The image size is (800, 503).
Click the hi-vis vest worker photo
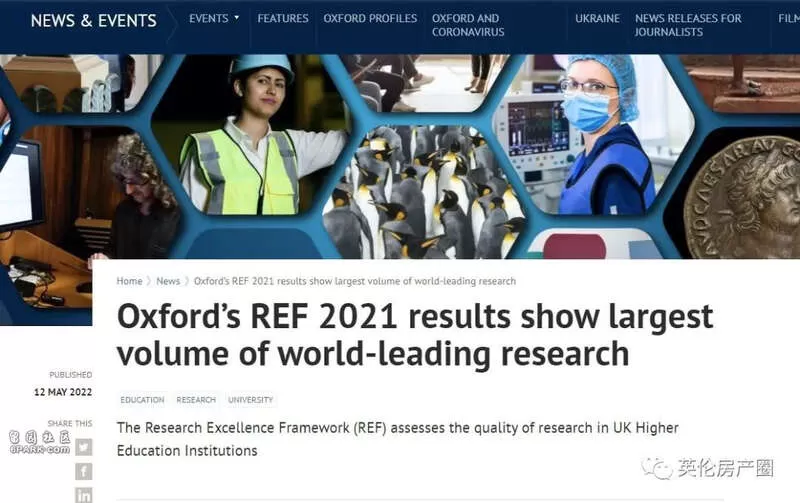pos(253,135)
